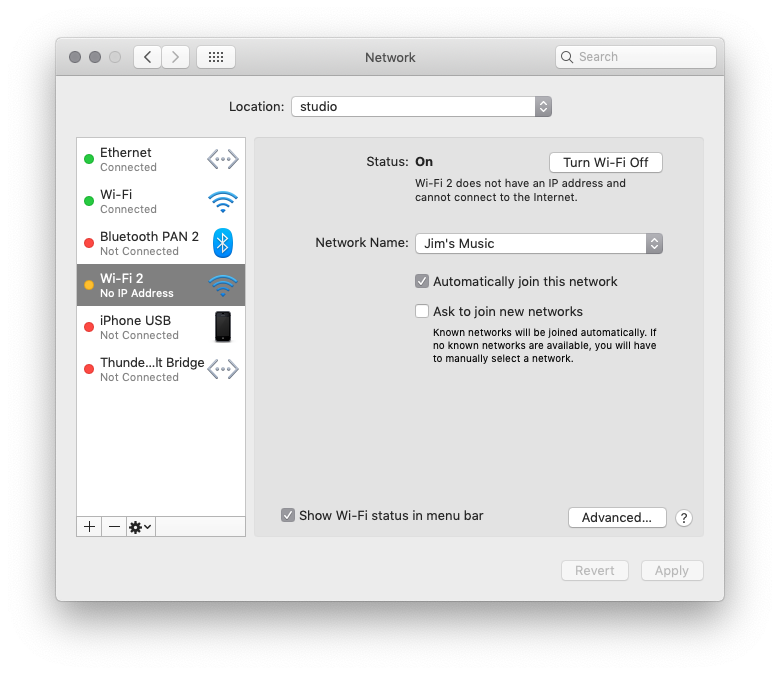Open the Location dropdown showing studio
Viewport: 780px width, 675px height.
click(x=421, y=106)
